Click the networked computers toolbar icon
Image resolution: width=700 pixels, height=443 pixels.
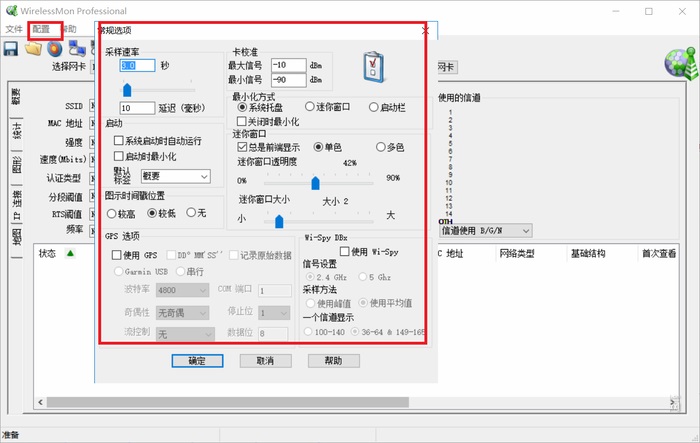pyautogui.click(x=77, y=49)
